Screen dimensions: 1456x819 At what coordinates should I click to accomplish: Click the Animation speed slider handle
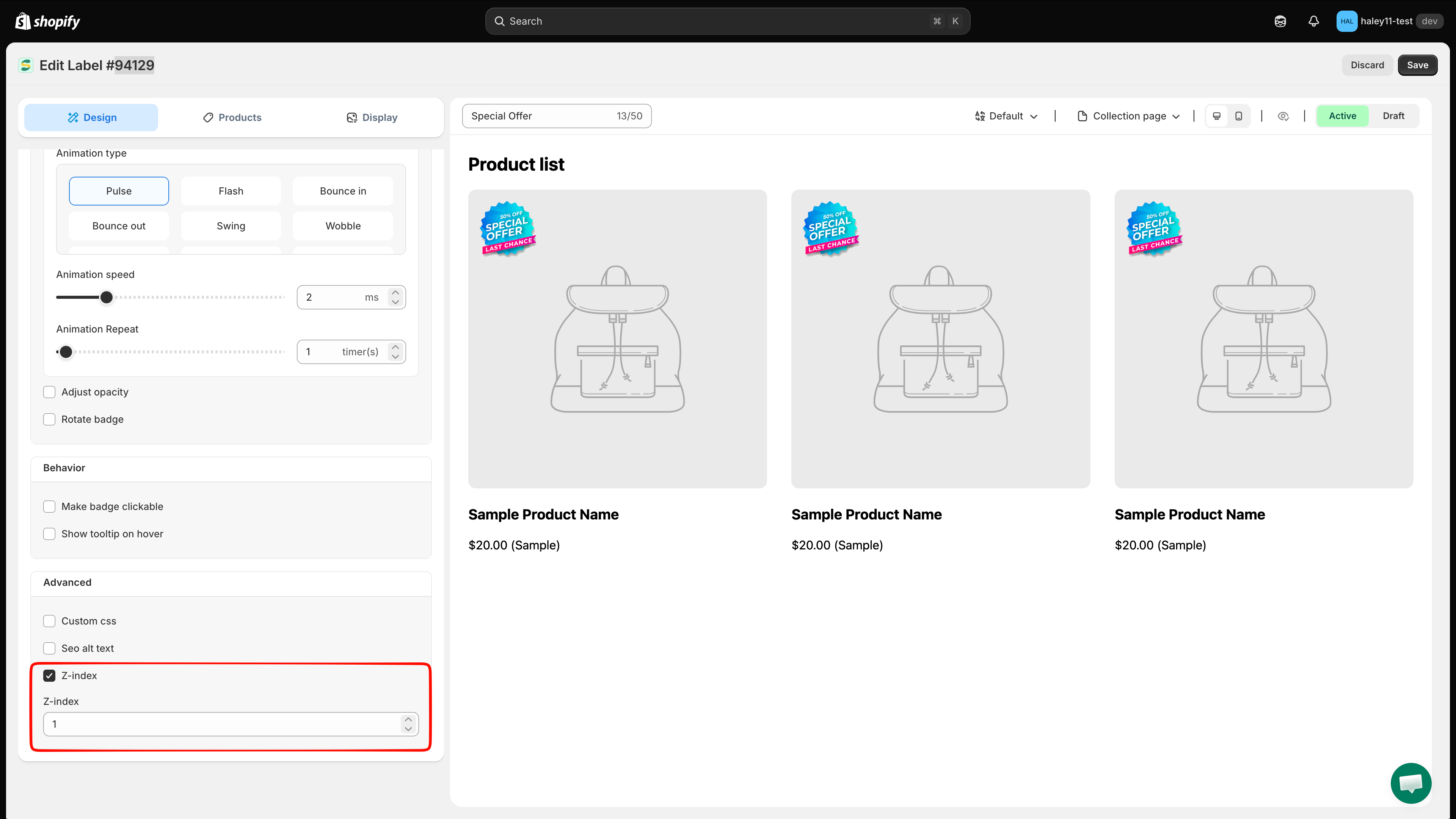point(106,297)
